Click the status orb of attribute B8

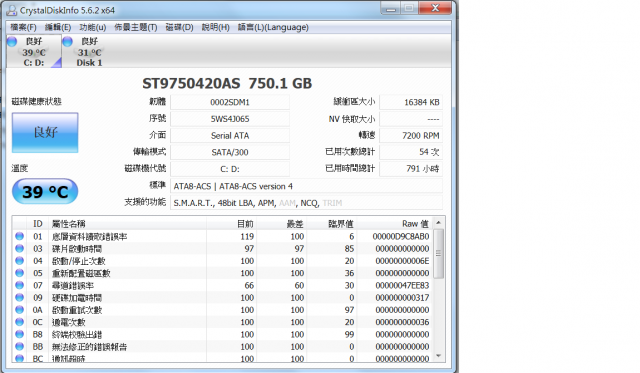coord(19,334)
